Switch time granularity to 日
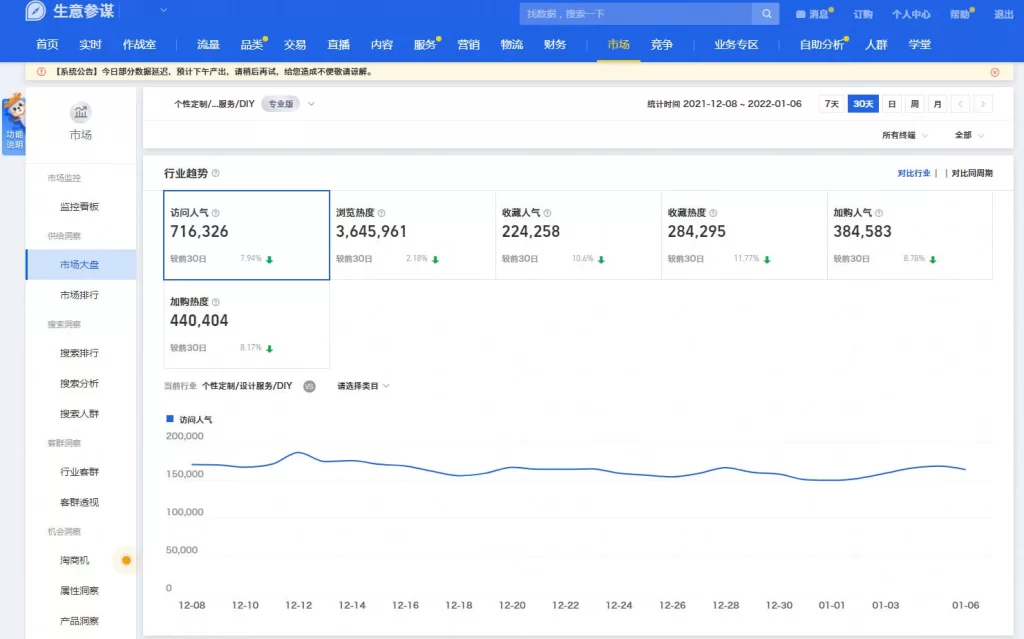 pyautogui.click(x=891, y=104)
